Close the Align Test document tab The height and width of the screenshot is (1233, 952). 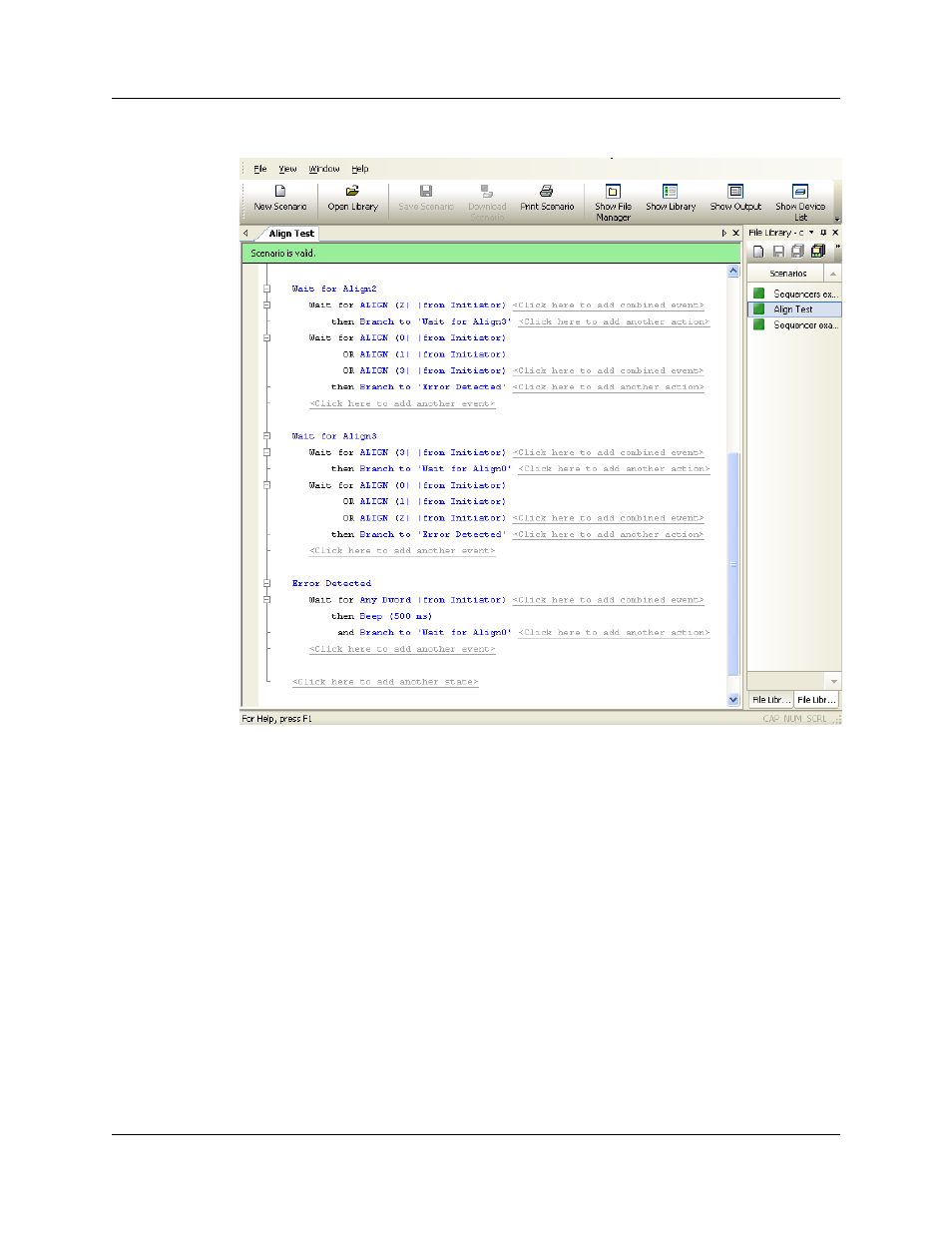coord(736,233)
